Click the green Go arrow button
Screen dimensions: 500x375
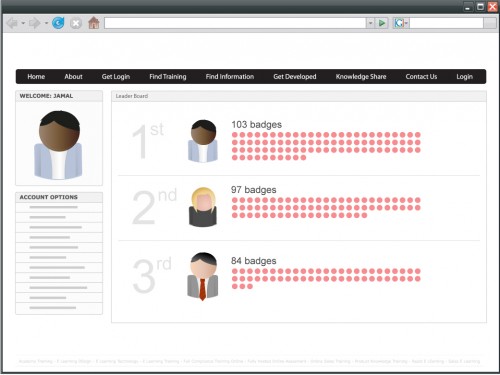[x=382, y=23]
